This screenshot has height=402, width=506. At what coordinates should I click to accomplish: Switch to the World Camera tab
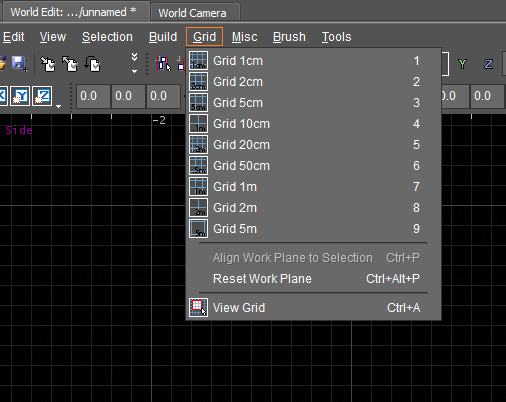point(195,13)
